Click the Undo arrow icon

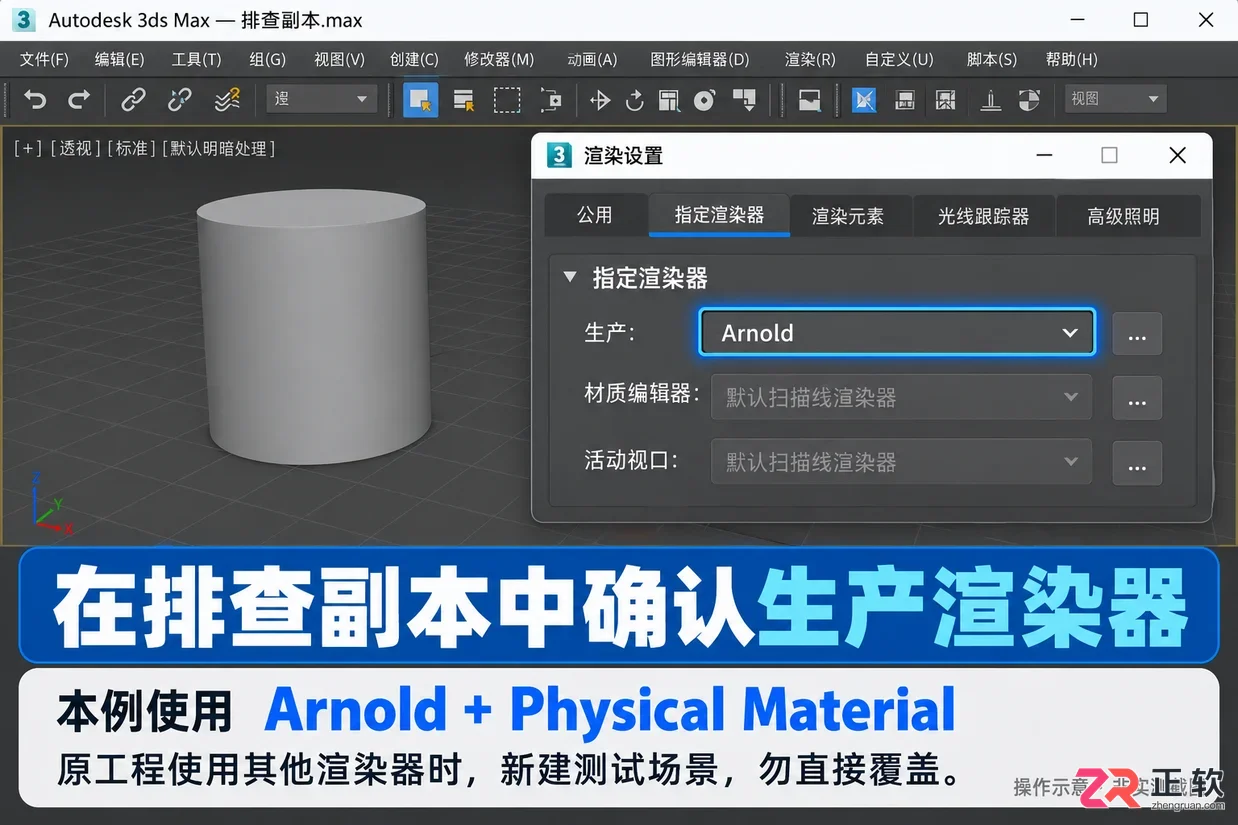click(x=36, y=99)
